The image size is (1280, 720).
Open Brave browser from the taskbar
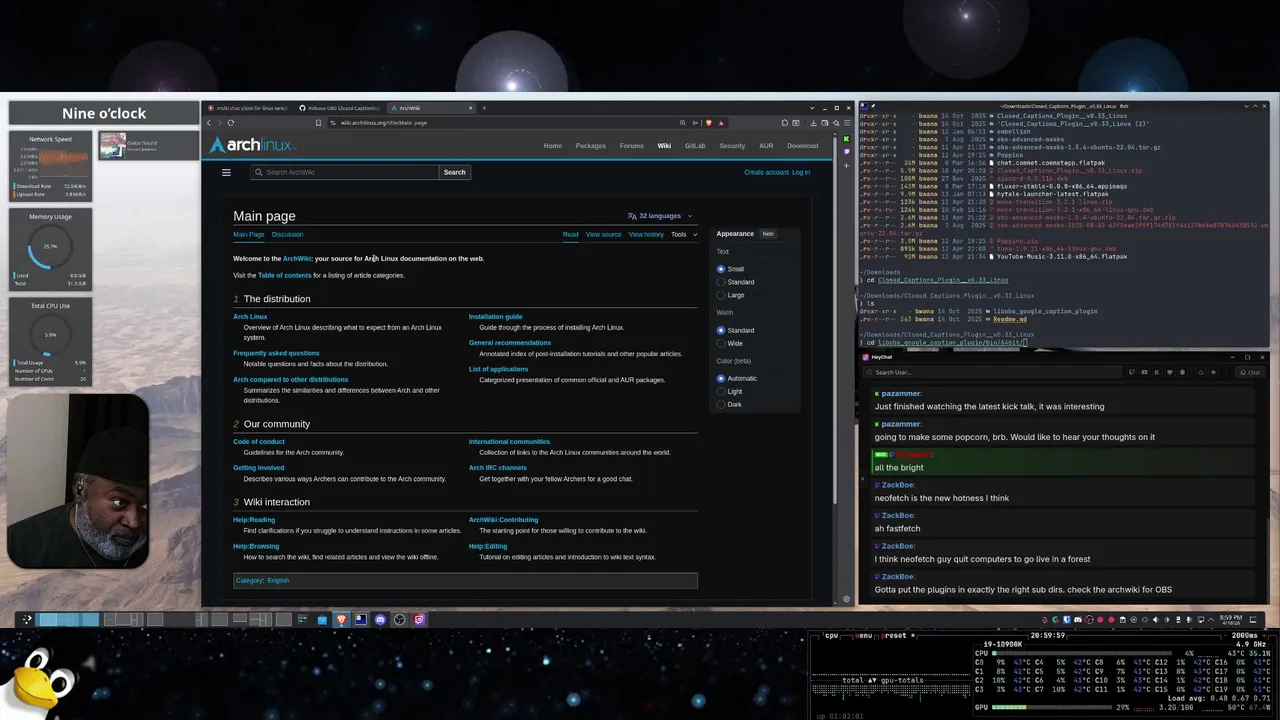coord(341,619)
